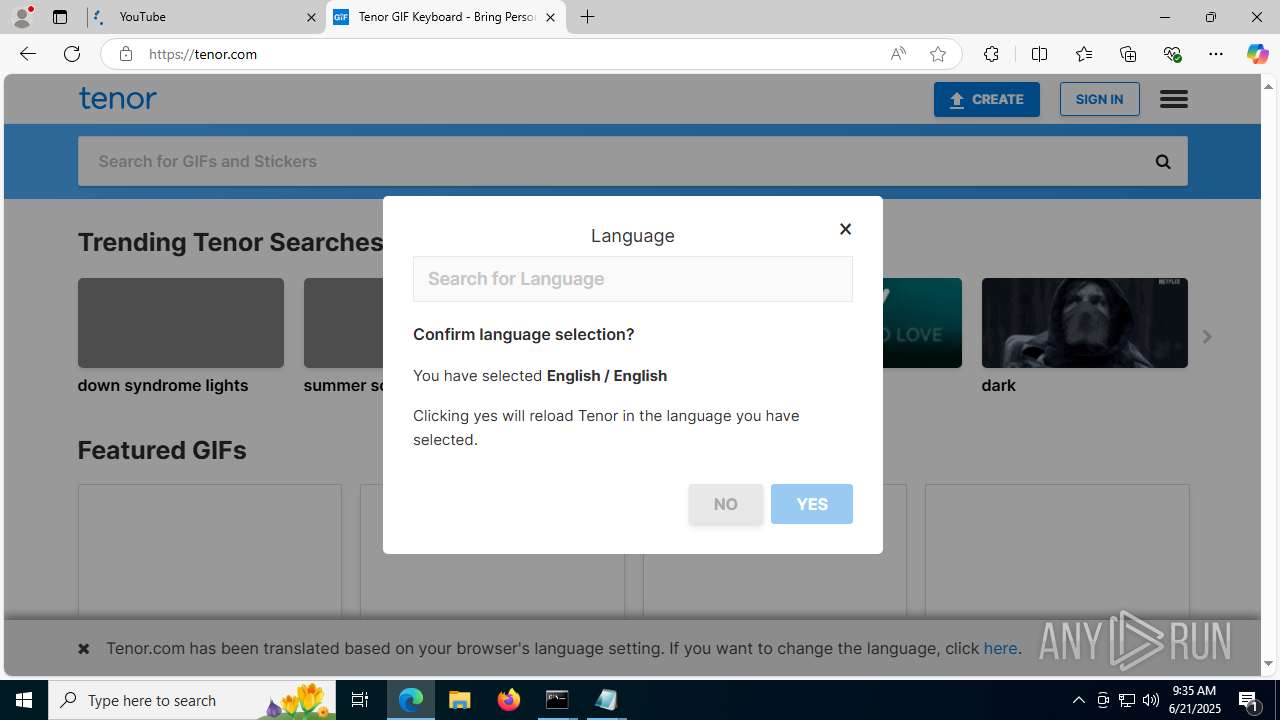This screenshot has height=720, width=1280.
Task: Open the command prompt taskbar icon
Action: (x=557, y=700)
